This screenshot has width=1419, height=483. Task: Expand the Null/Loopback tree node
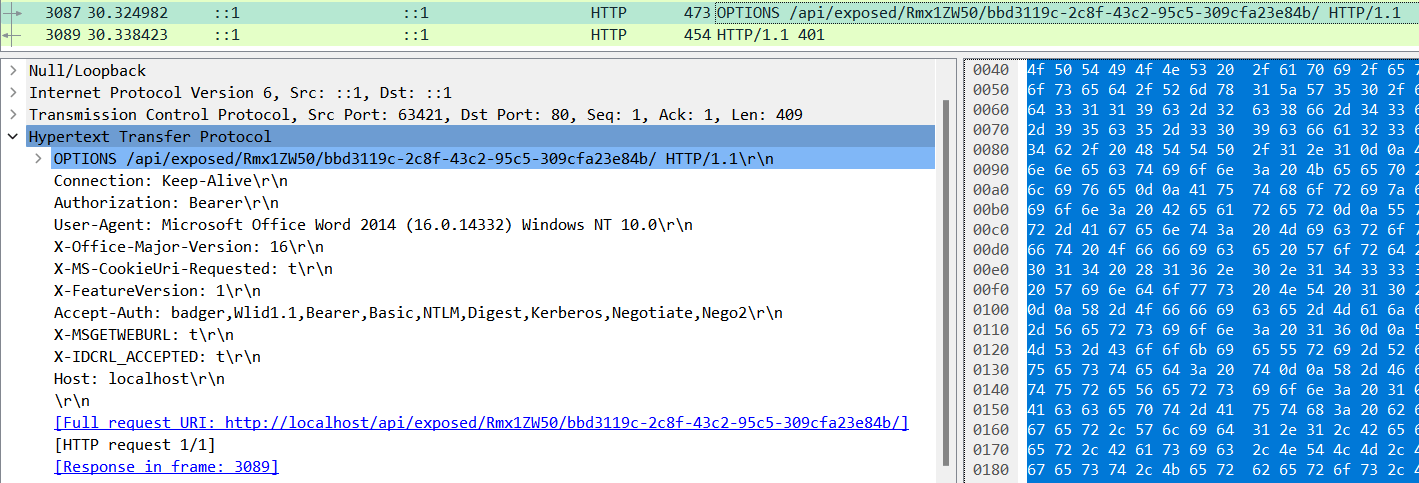click(14, 71)
